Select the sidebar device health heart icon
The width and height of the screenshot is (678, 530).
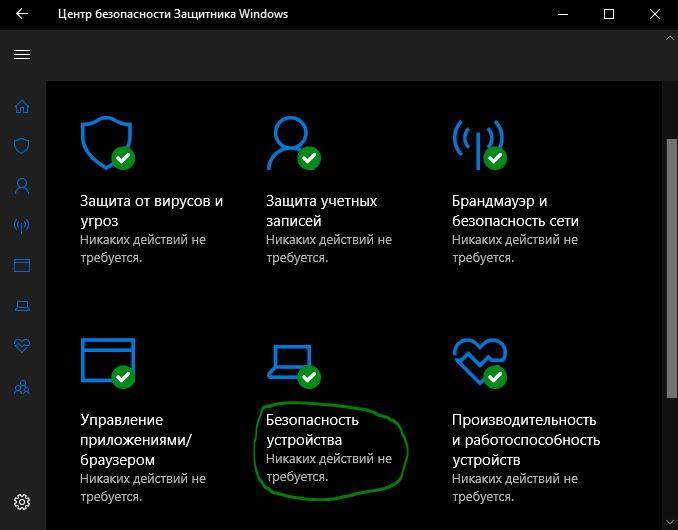click(22, 345)
